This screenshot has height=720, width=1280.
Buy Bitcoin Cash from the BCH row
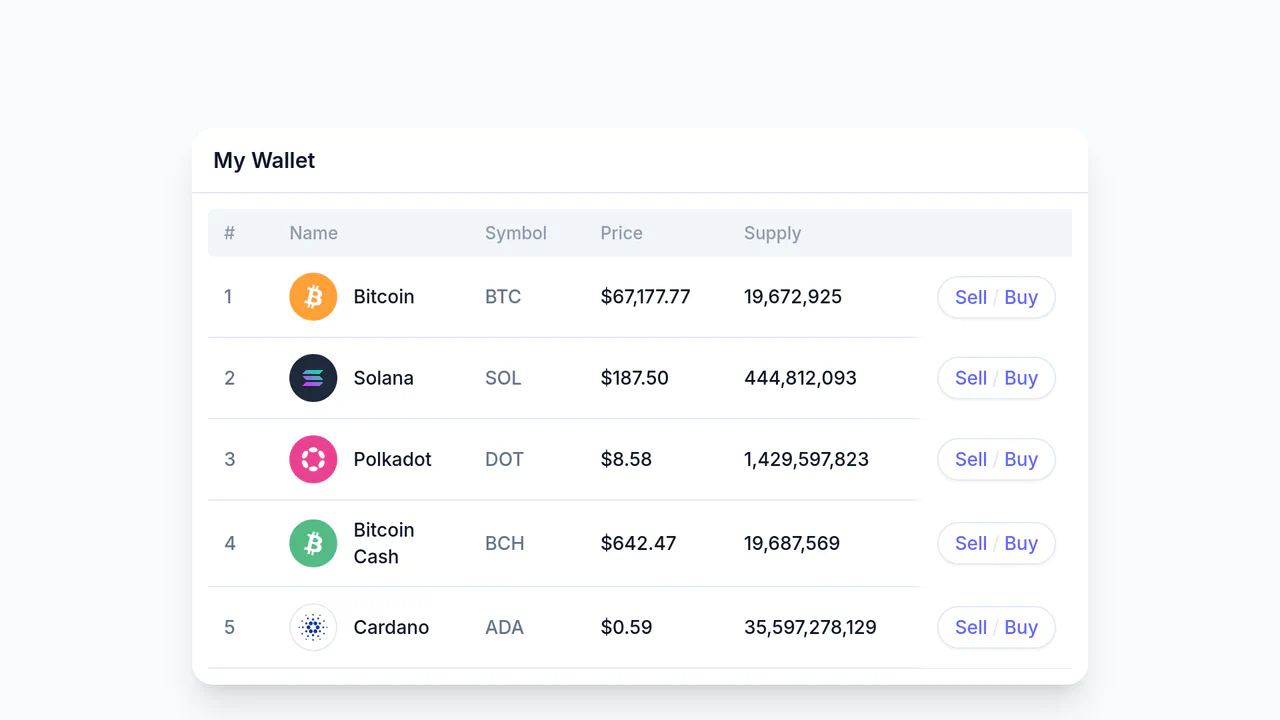tap(1021, 543)
